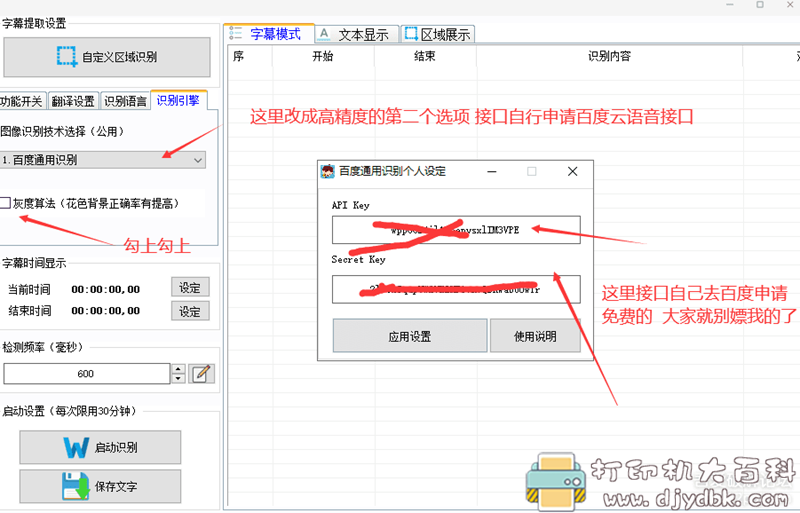This screenshot has height=513, width=800.
Task: Click the dashed-rectangle region selection icon
Action: tap(66, 56)
